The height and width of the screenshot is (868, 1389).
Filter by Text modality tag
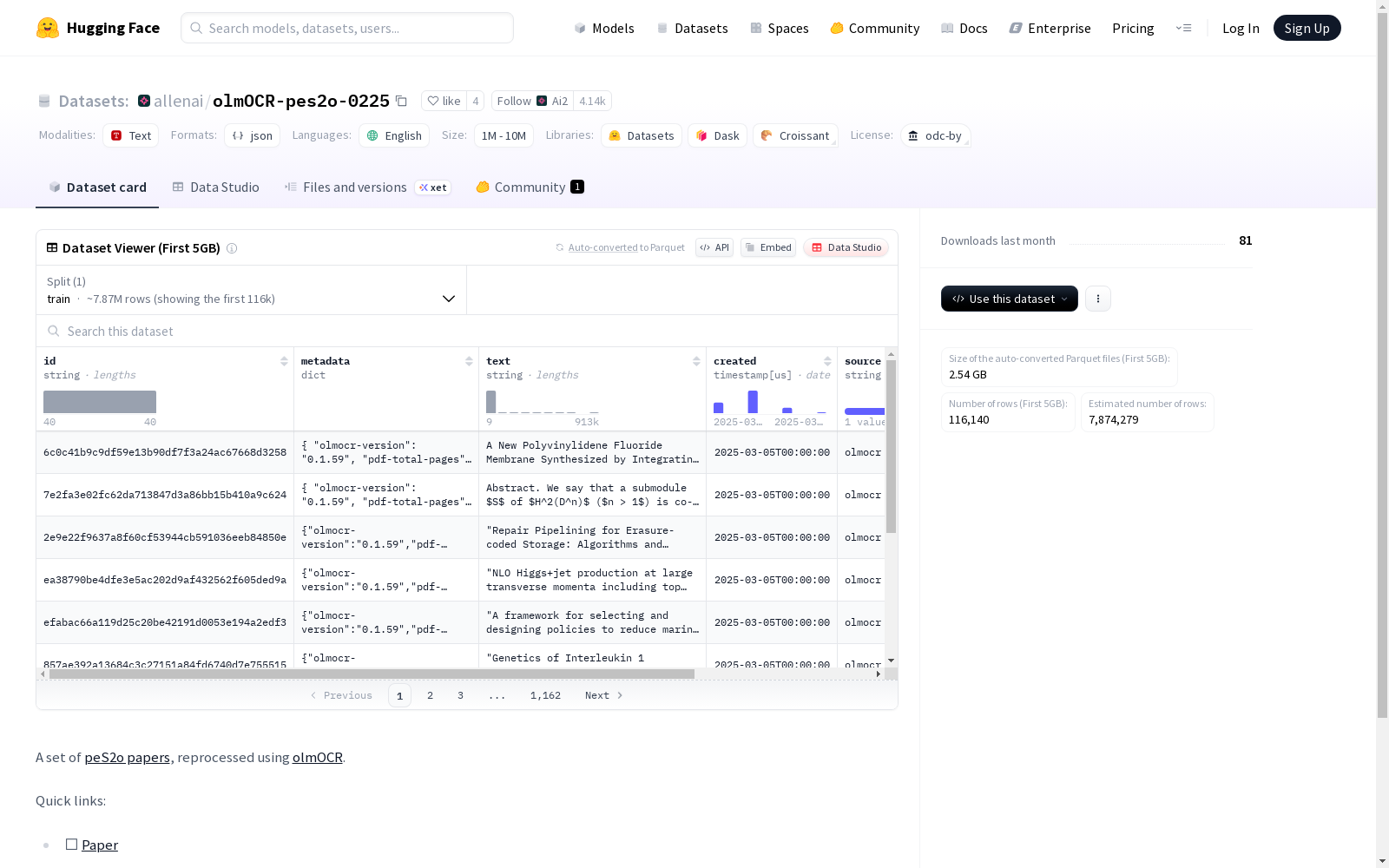[x=130, y=135]
